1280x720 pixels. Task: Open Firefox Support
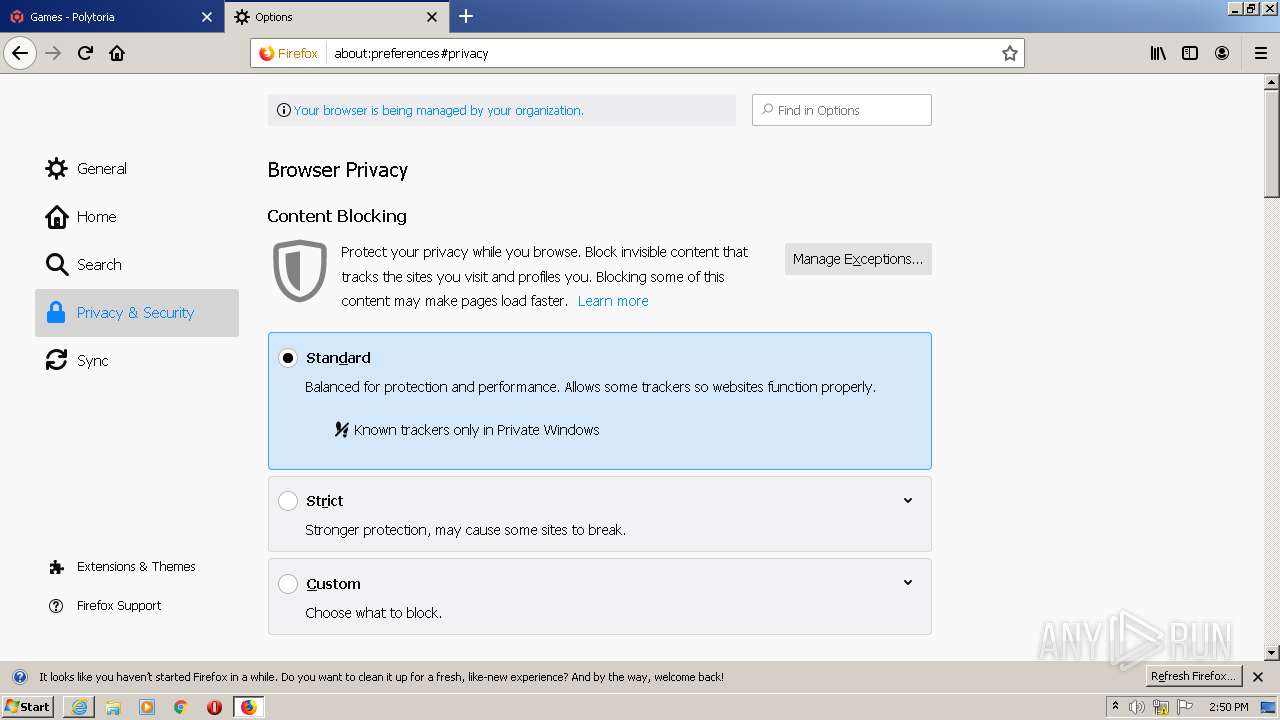[105, 606]
